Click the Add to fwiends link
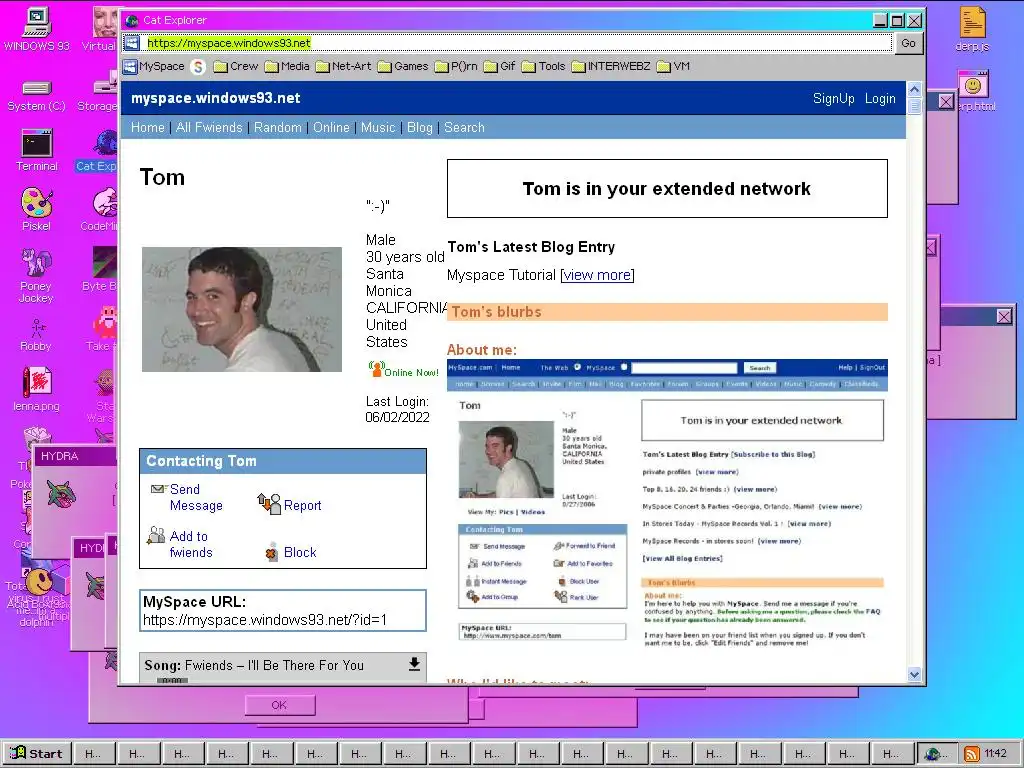This screenshot has width=1024, height=768. click(x=191, y=544)
